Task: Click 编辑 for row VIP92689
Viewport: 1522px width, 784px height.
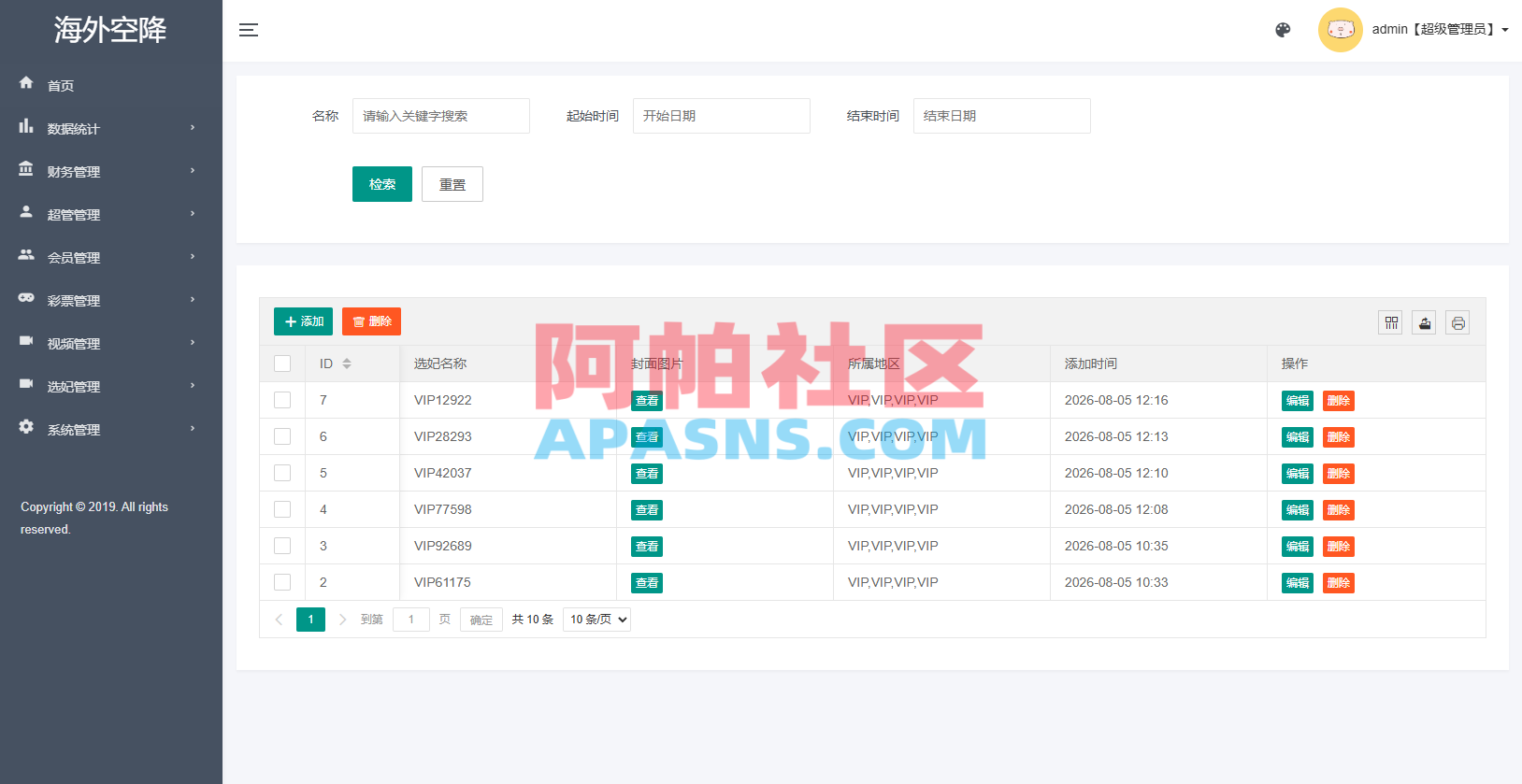Action: [x=1298, y=547]
